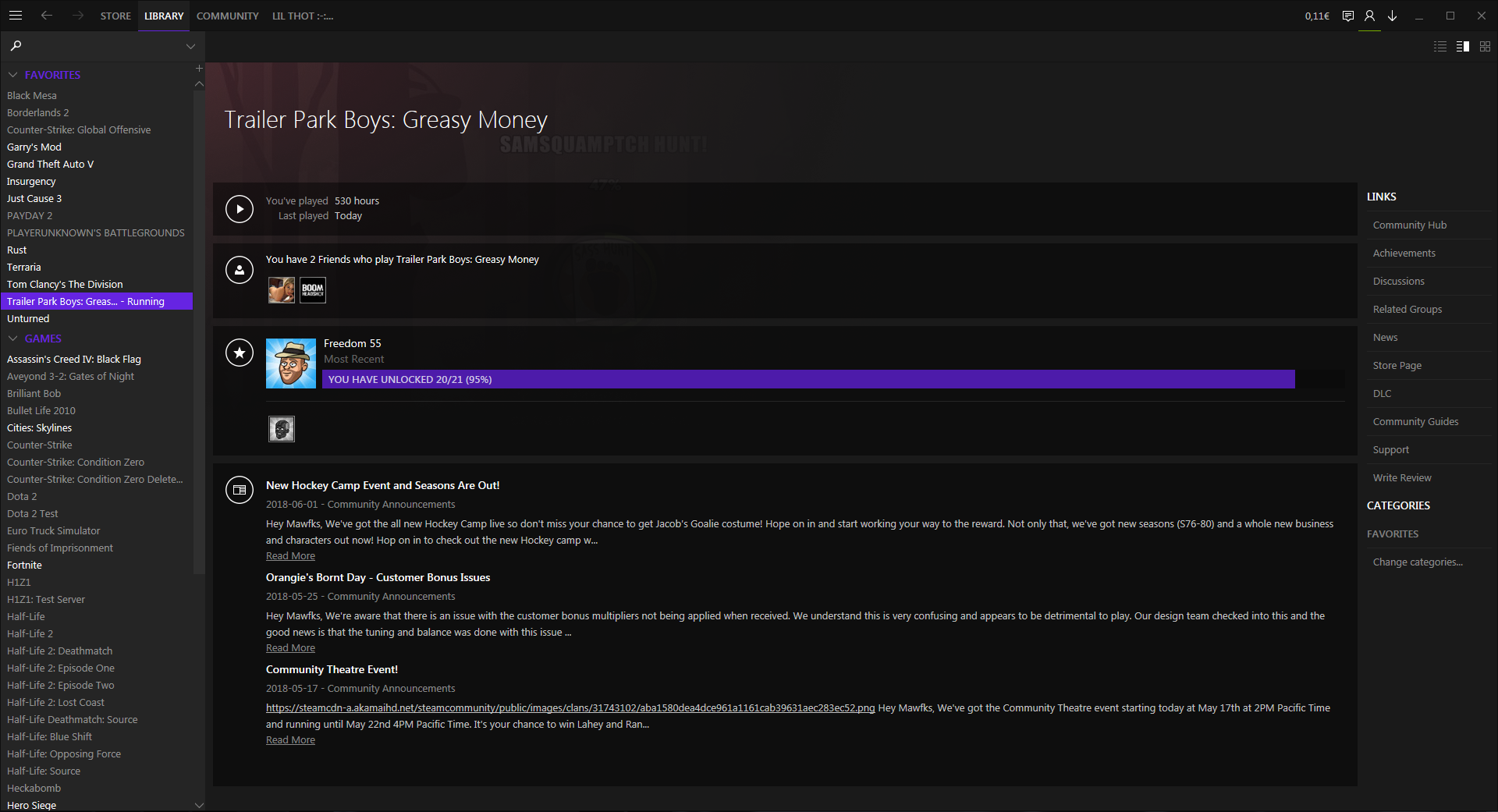The height and width of the screenshot is (812, 1498).
Task: Select Half-Life 2: Episode Two
Action: tap(97, 685)
